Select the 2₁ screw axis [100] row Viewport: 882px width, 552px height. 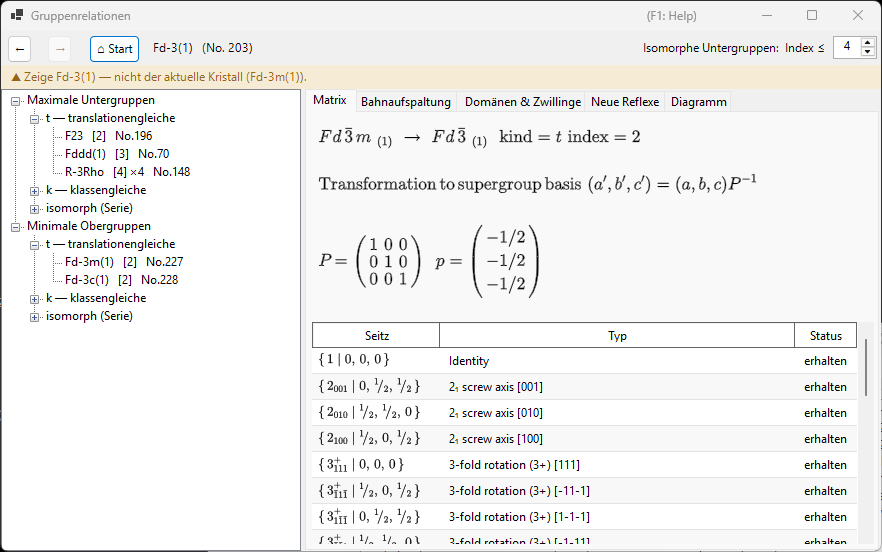point(584,438)
